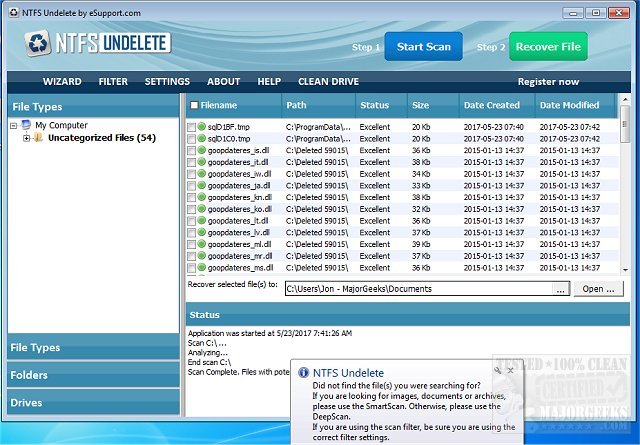Open the FILTER menu
The height and width of the screenshot is (445, 640).
113,82
